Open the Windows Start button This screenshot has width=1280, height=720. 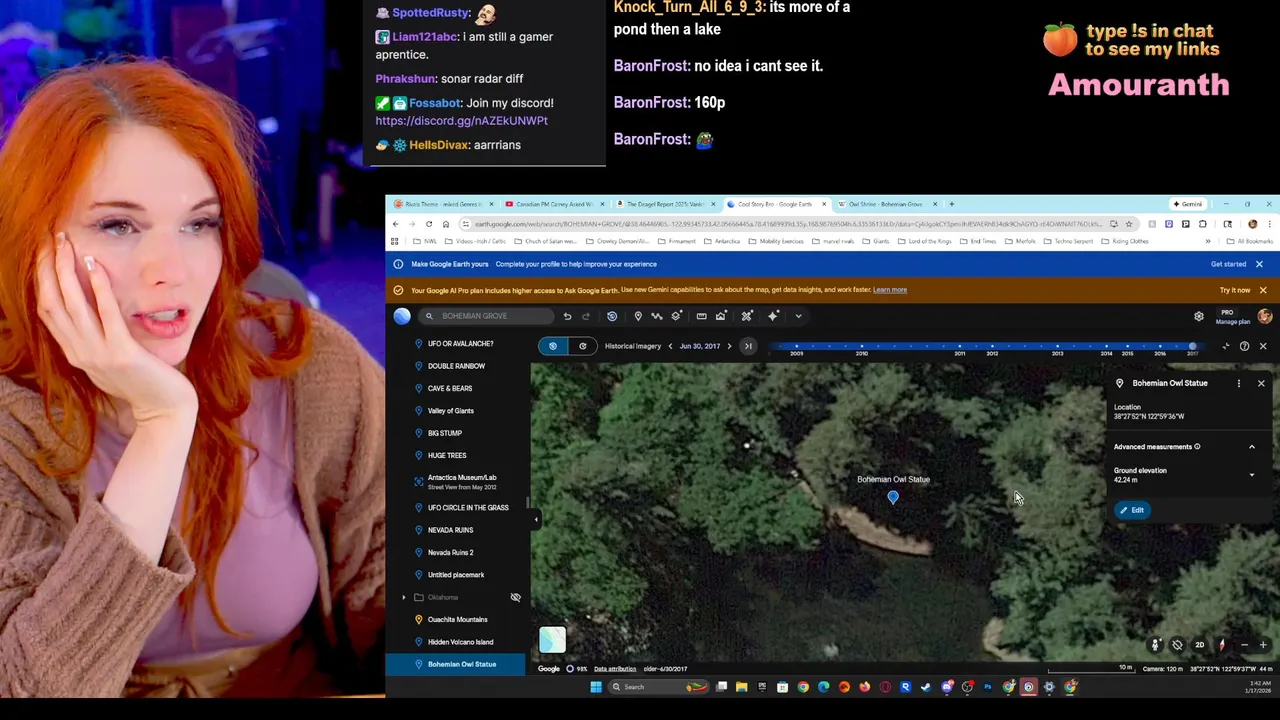click(596, 687)
